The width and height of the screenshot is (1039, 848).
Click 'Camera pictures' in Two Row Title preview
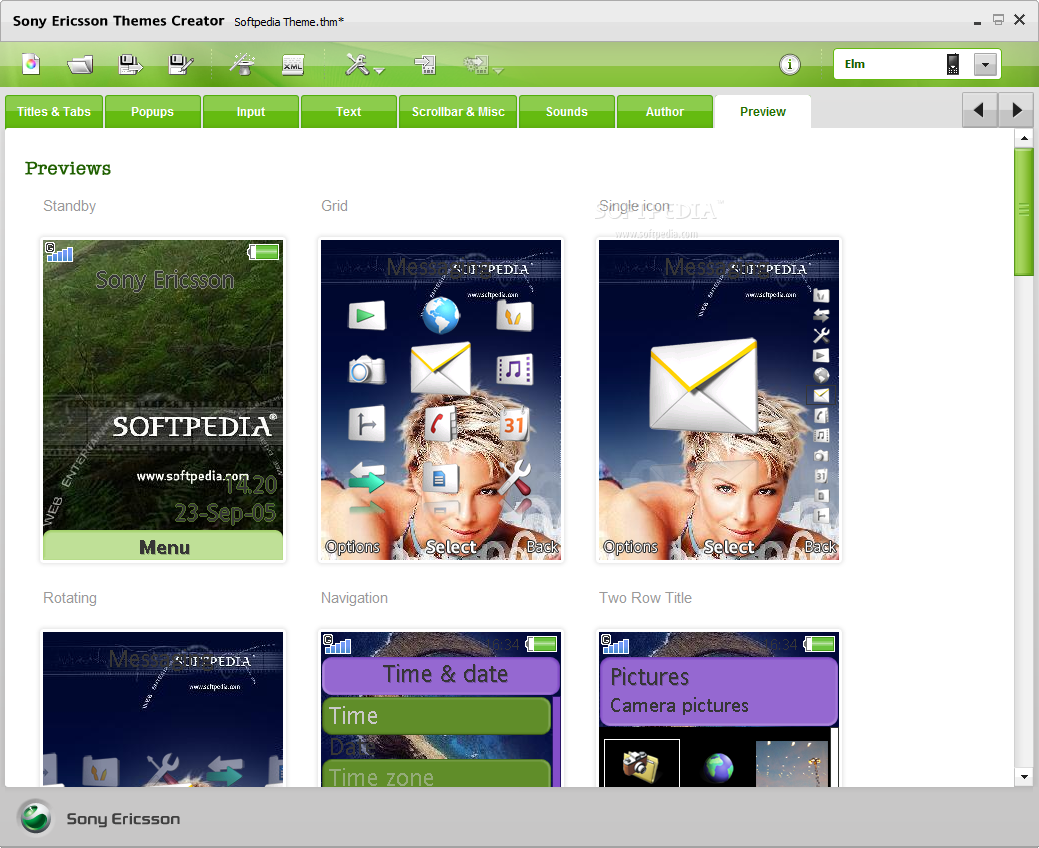coord(679,706)
